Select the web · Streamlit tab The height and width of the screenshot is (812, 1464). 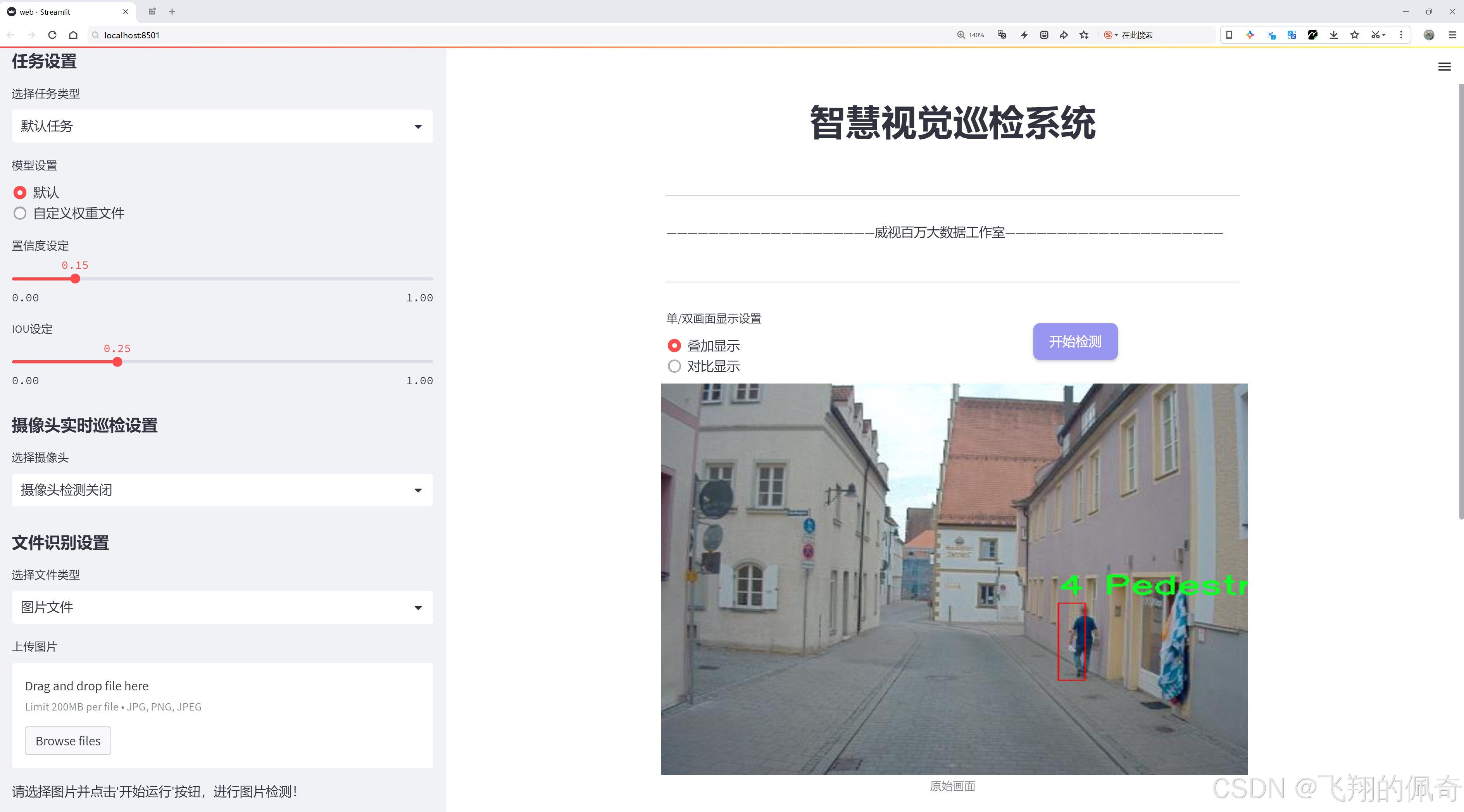click(x=67, y=11)
